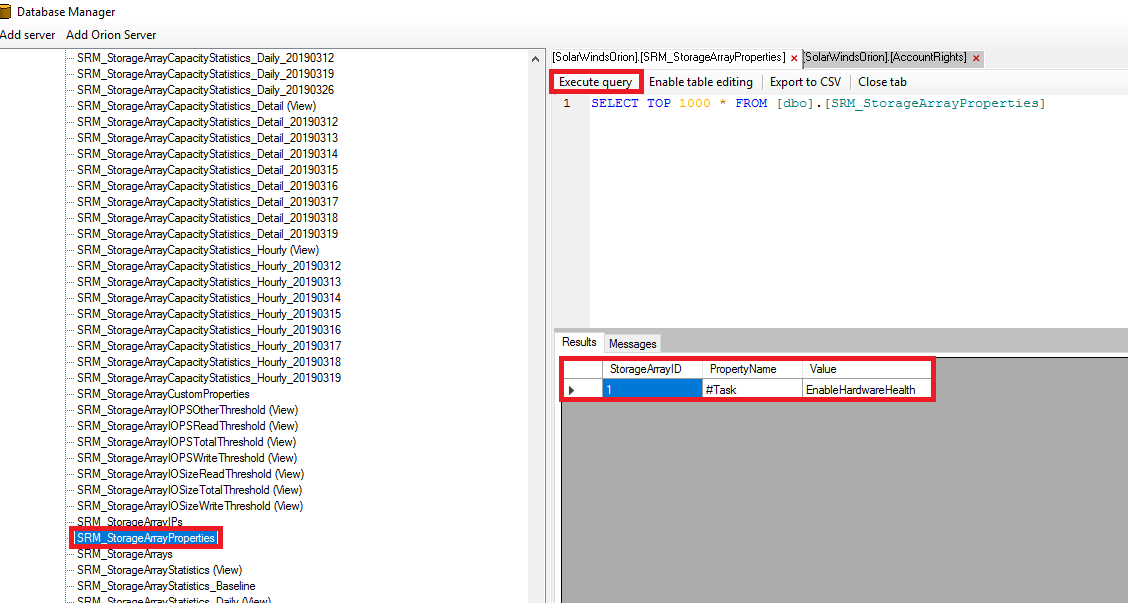The height and width of the screenshot is (603, 1128).
Task: Enable table editing for the current query
Action: pyautogui.click(x=700, y=82)
